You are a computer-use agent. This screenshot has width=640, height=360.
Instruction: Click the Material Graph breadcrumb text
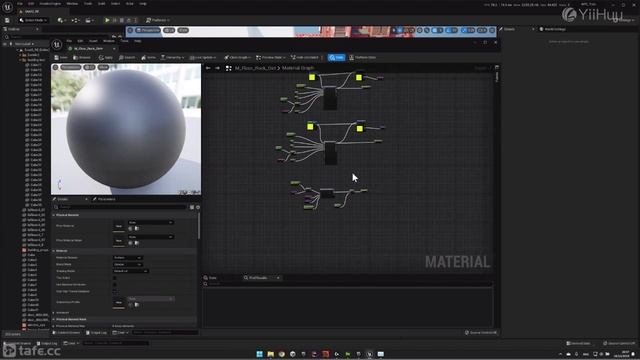[x=298, y=68]
